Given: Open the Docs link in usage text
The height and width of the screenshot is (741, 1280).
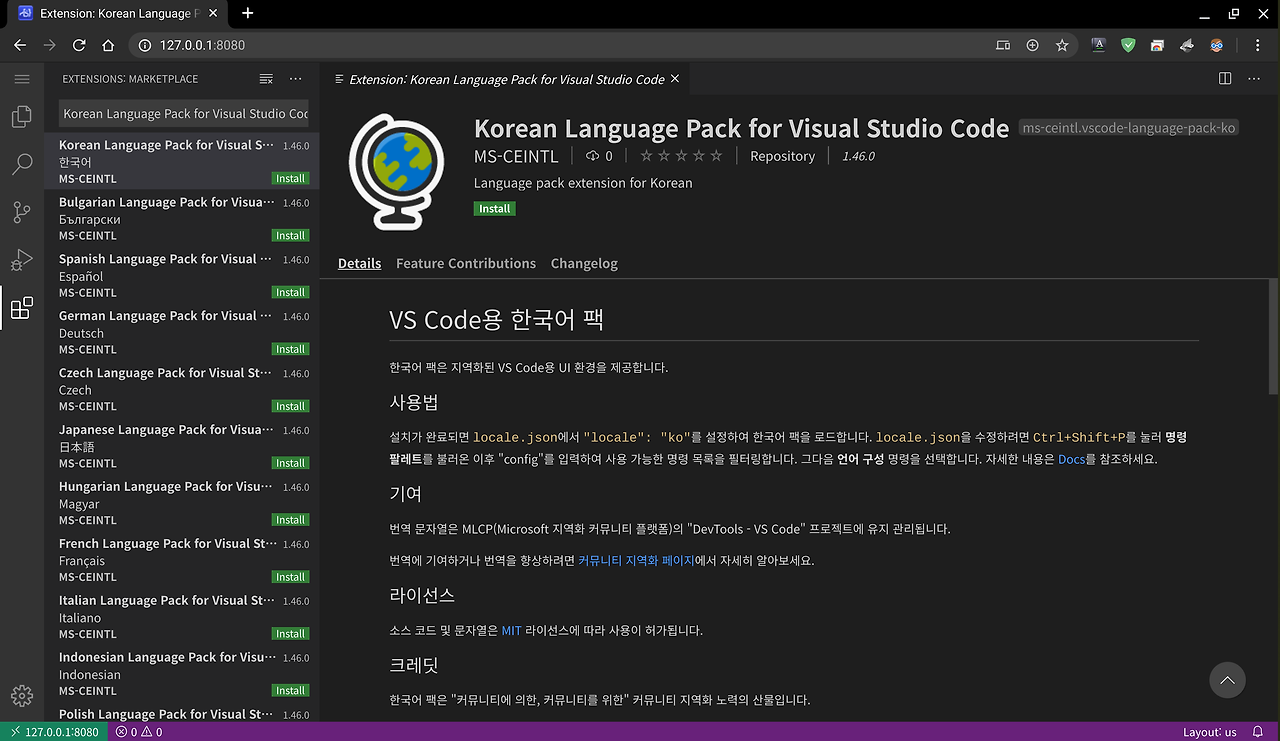Looking at the screenshot, I should [x=1071, y=459].
